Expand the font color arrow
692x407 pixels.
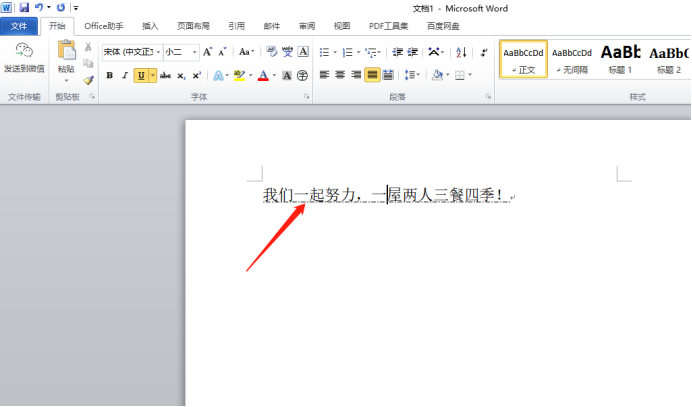tap(274, 75)
